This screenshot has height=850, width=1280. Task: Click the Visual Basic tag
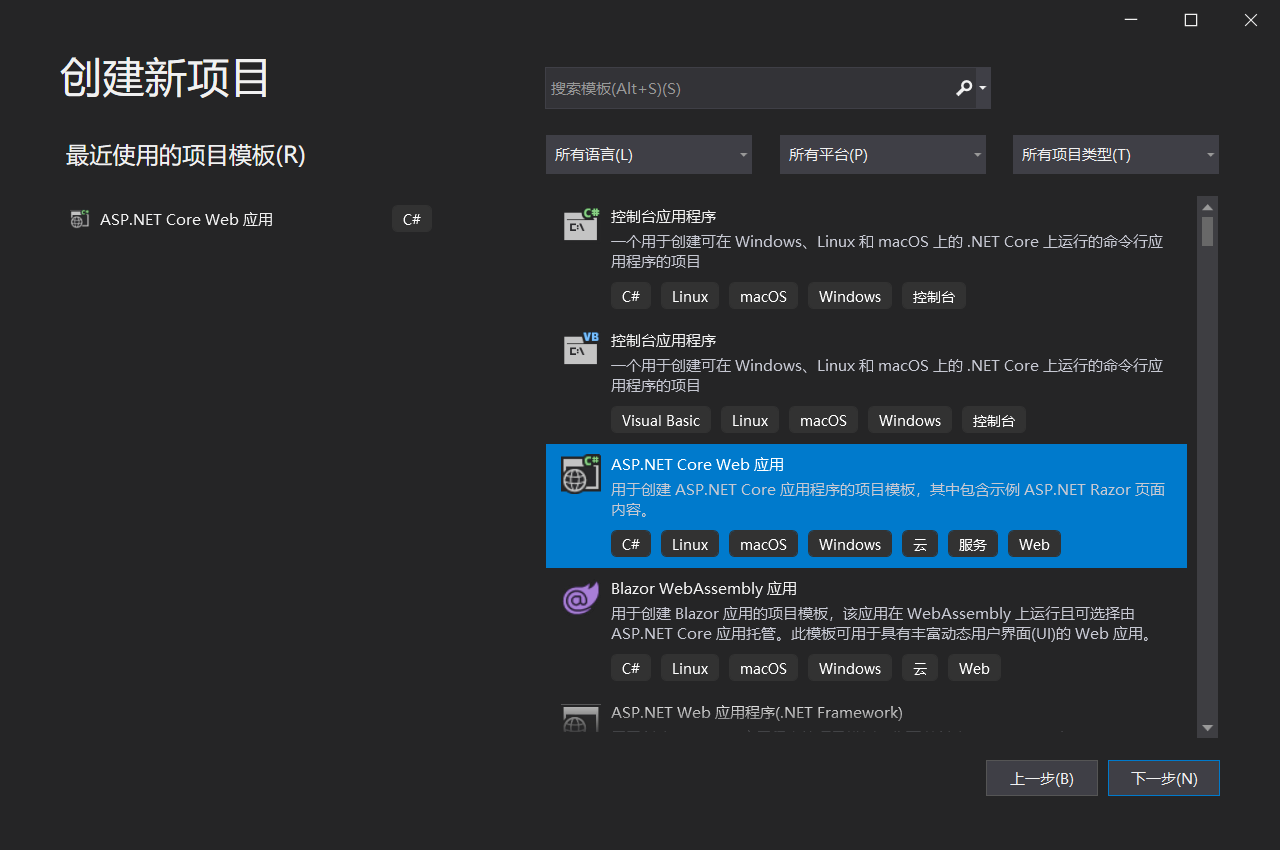point(661,420)
